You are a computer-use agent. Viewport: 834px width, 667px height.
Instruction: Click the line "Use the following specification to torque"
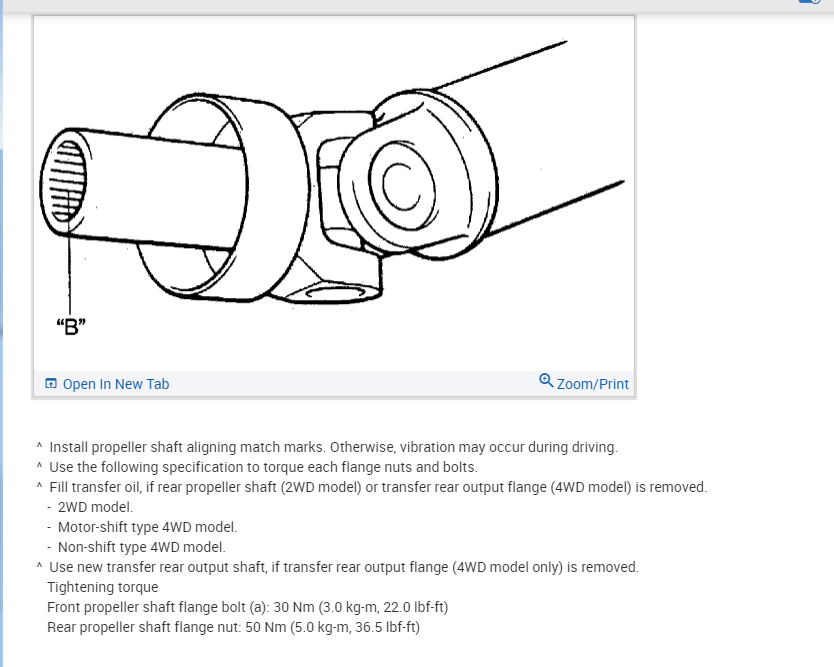[x=263, y=468]
